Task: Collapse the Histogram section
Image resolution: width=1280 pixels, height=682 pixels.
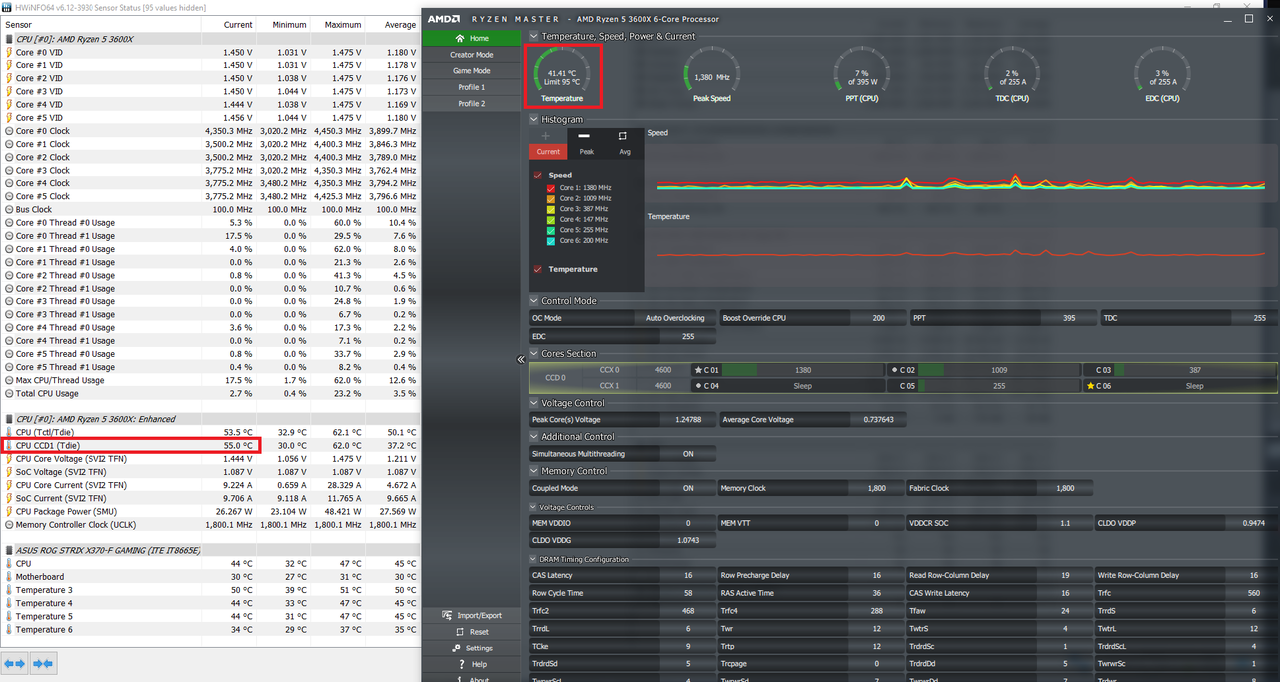Action: 534,119
